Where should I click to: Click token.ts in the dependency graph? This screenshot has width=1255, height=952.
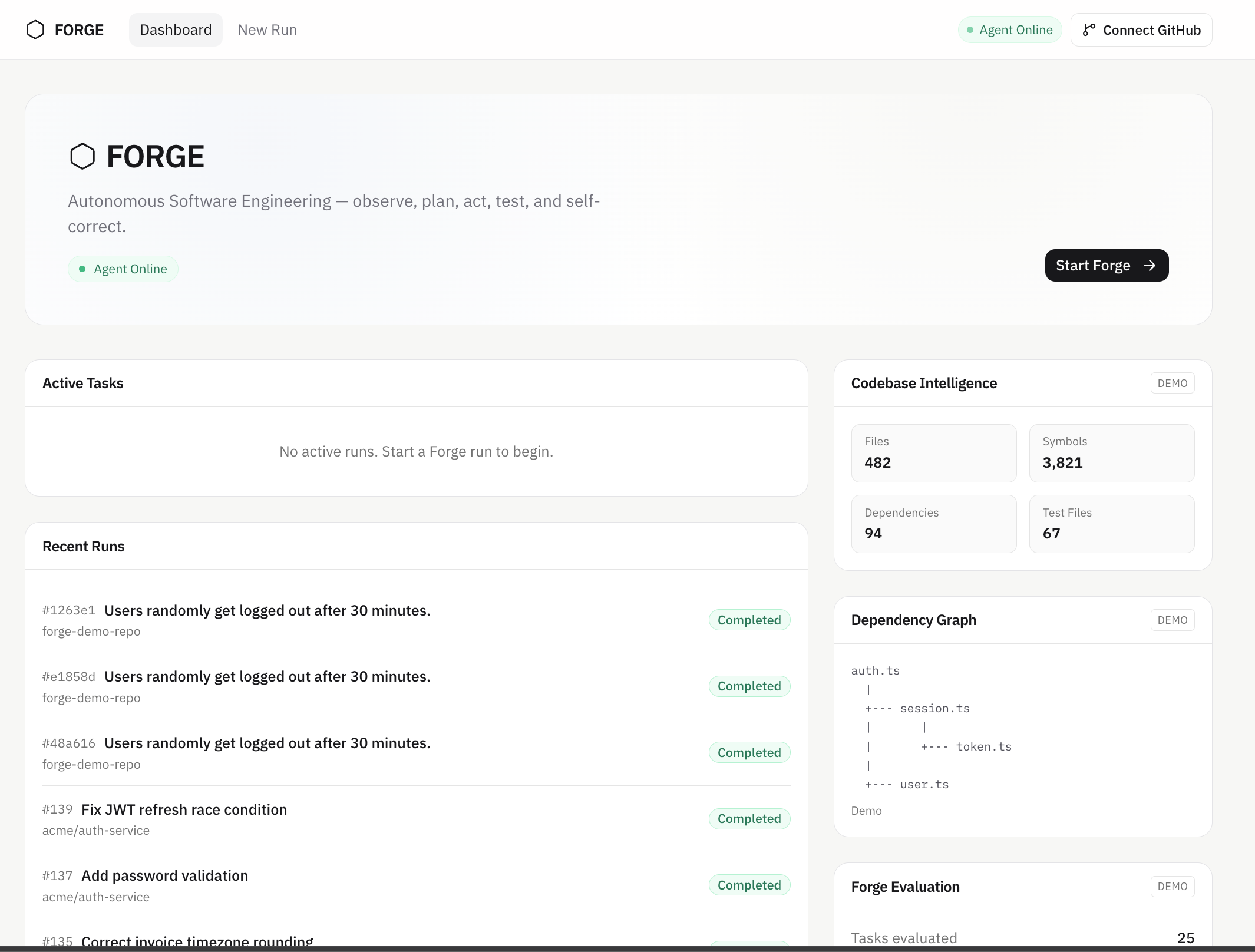[x=984, y=746]
